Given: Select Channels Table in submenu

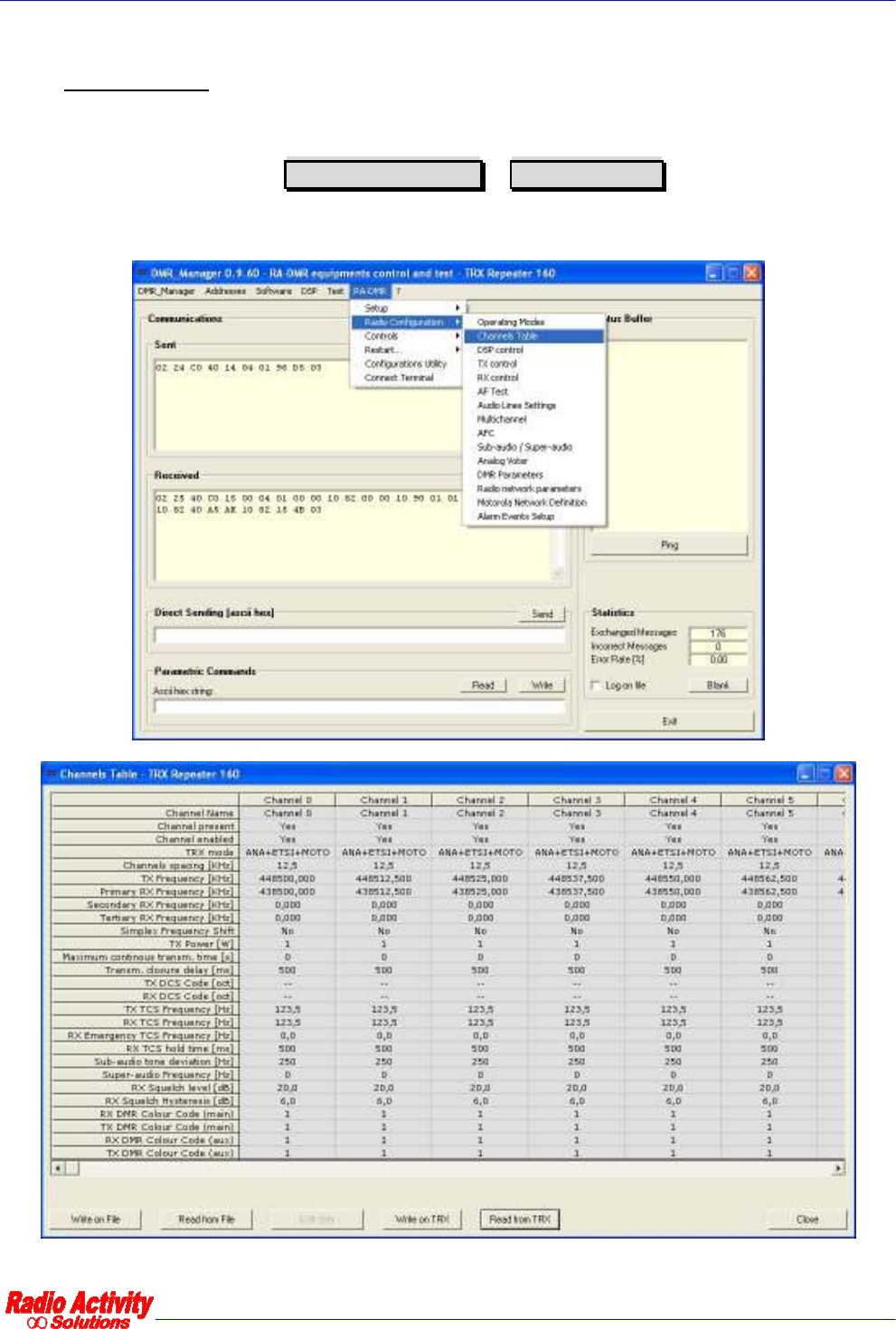Looking at the screenshot, I should (x=534, y=336).
